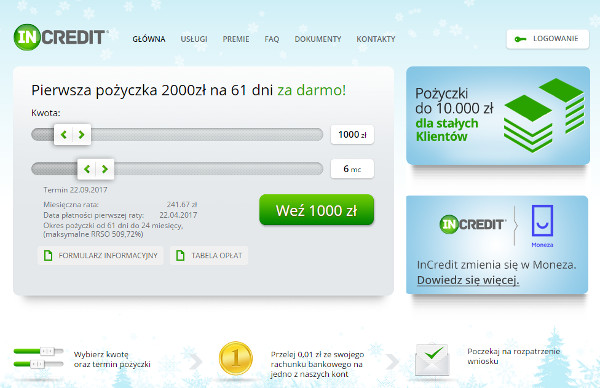Click the 1000 zł amount field

(352, 135)
